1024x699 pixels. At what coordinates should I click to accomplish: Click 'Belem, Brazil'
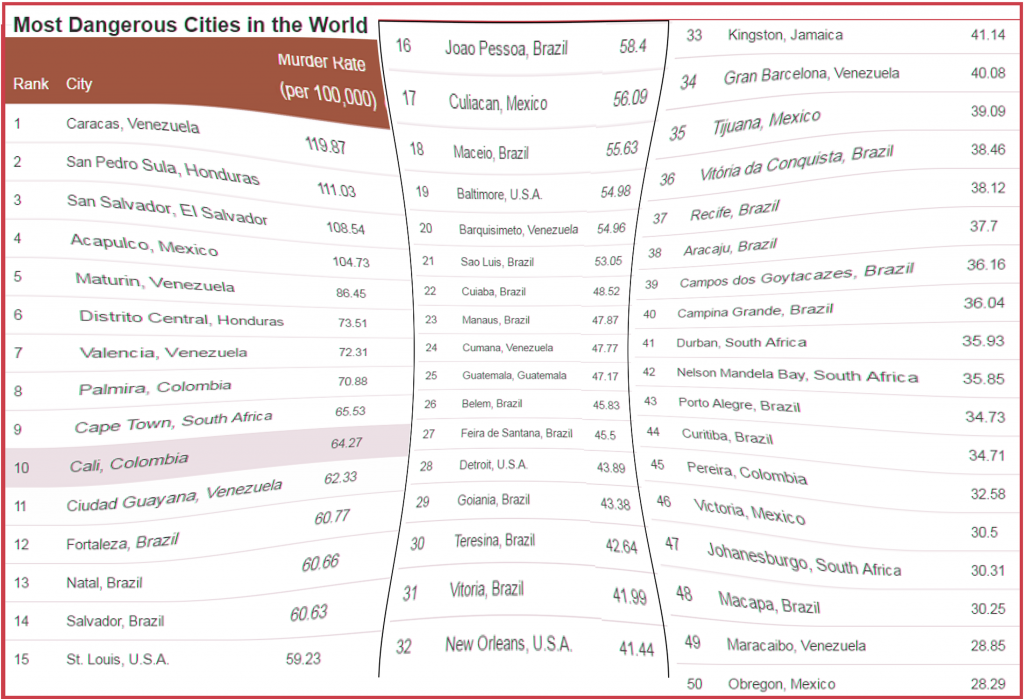(x=492, y=404)
